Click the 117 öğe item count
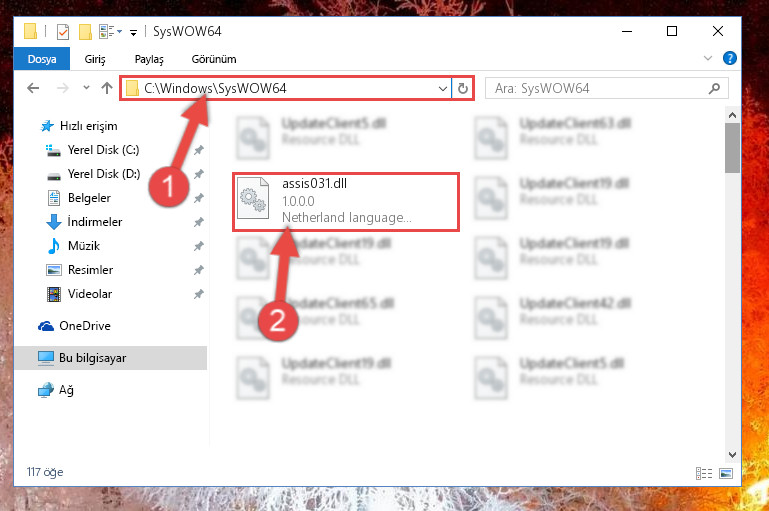The width and height of the screenshot is (769, 511). click(45, 472)
